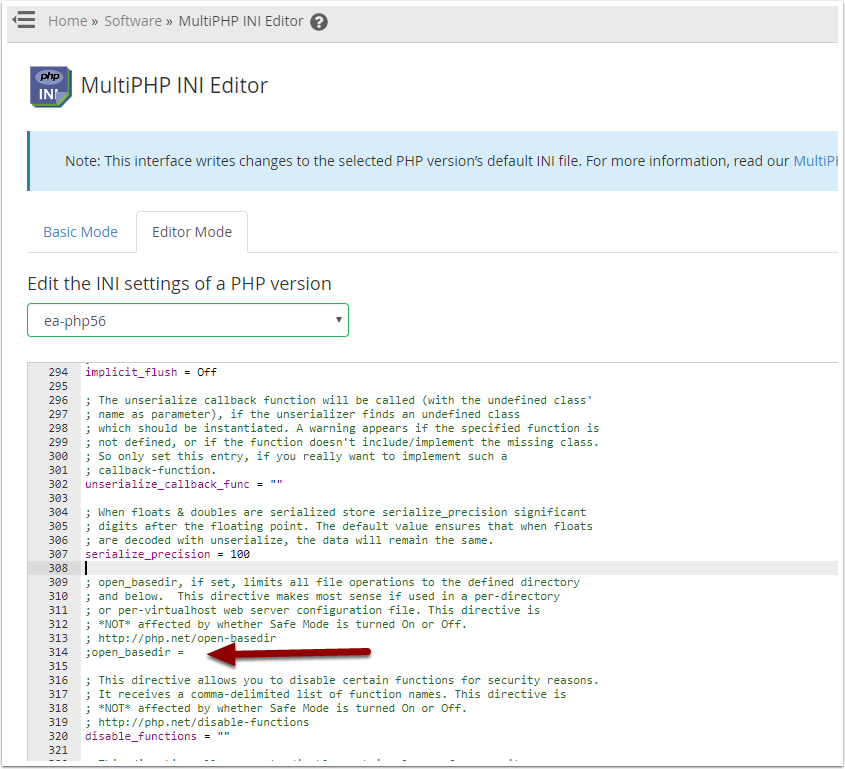Viewport: 845px width, 769px height.
Task: Click the '; http://php.net/open-basedir' comment line
Action: 181,639
